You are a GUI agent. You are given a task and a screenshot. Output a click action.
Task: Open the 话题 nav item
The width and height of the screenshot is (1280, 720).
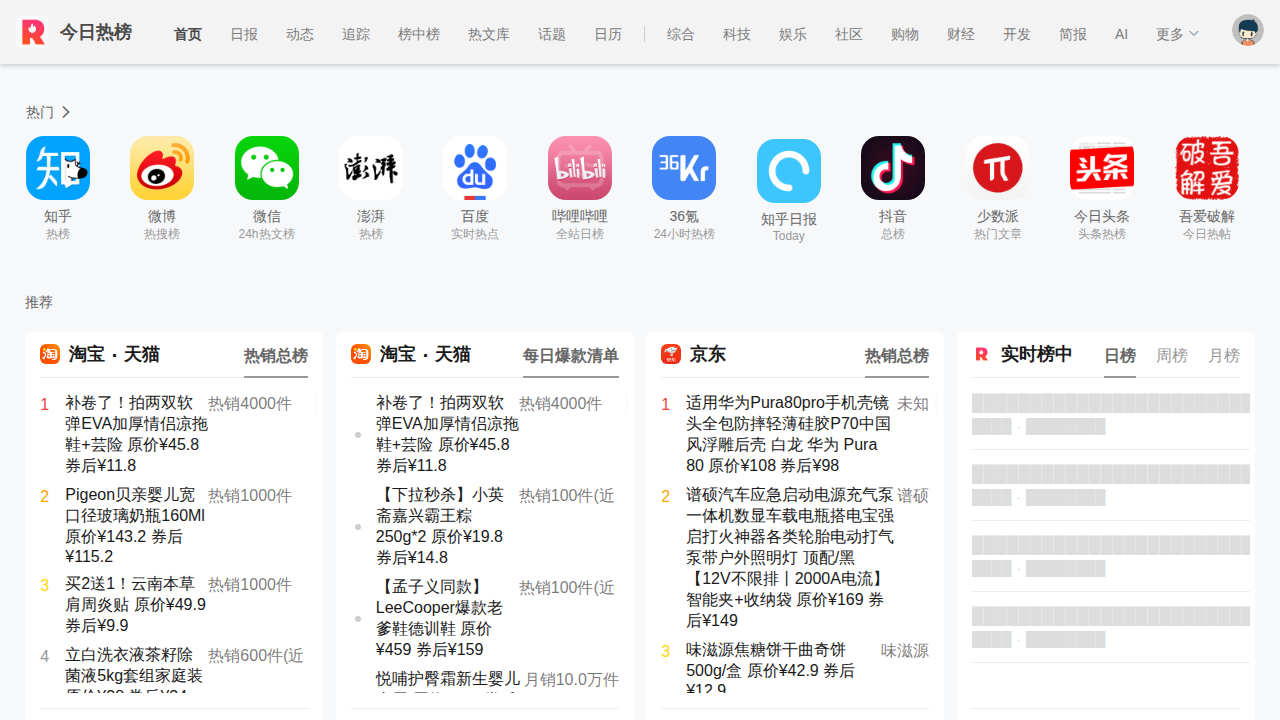[552, 34]
